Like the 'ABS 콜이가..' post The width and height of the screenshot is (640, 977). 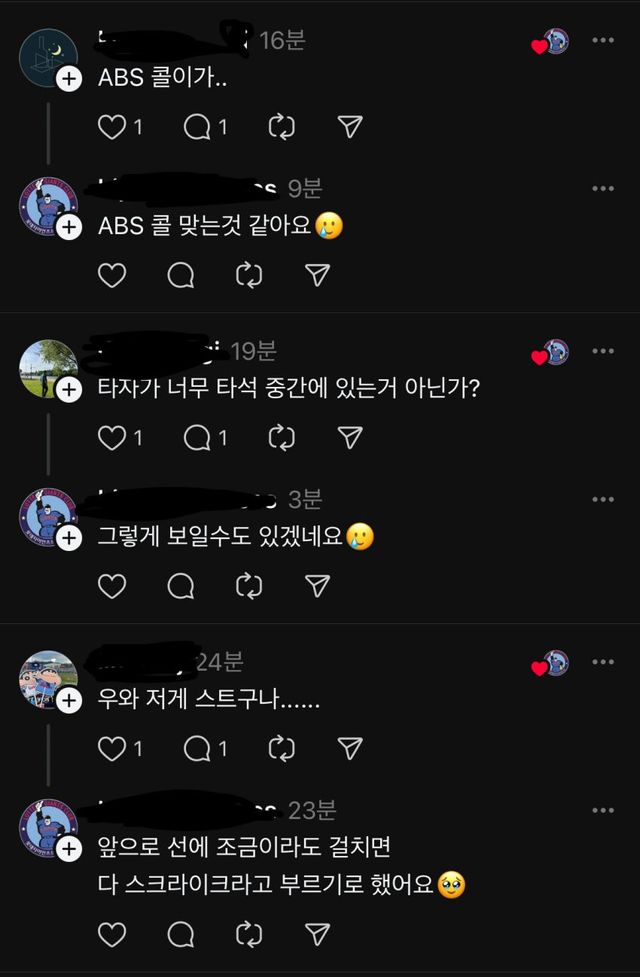pyautogui.click(x=112, y=127)
